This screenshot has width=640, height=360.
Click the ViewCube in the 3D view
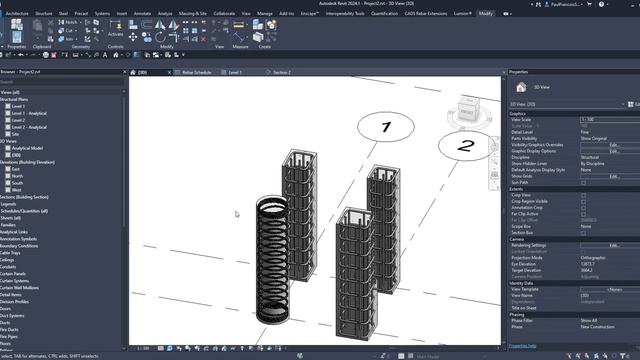point(469,111)
